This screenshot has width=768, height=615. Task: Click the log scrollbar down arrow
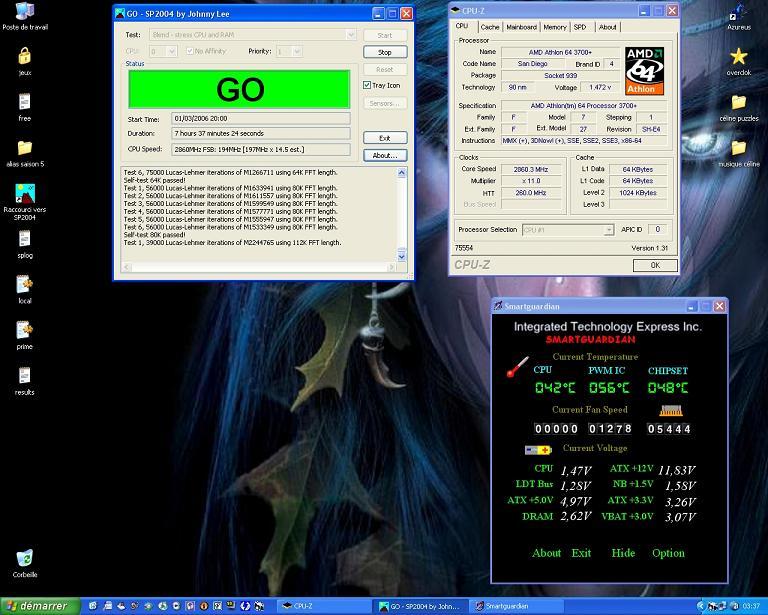(402, 256)
